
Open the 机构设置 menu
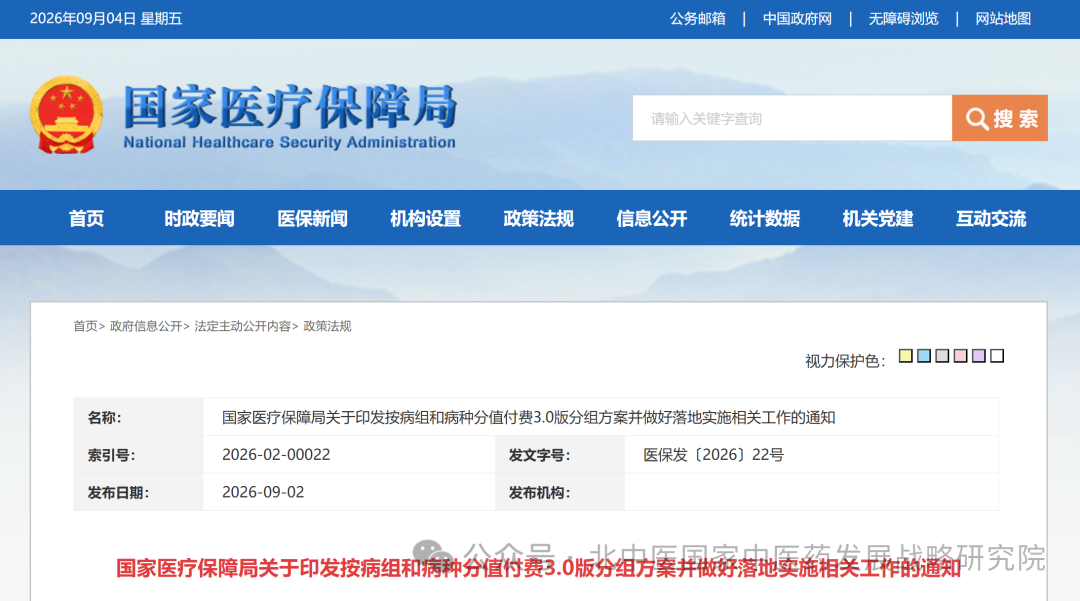pos(425,218)
